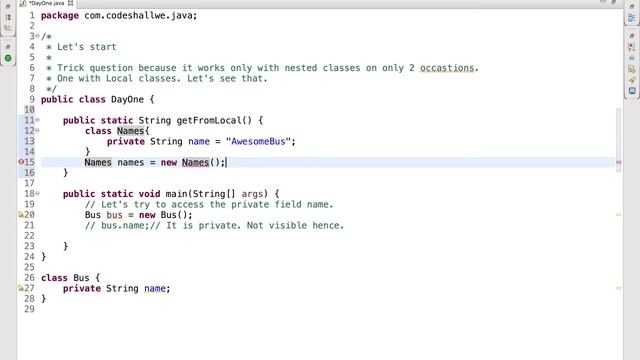Collapse the main method at line 18
This screenshot has height=360, width=640.
pos(38,193)
